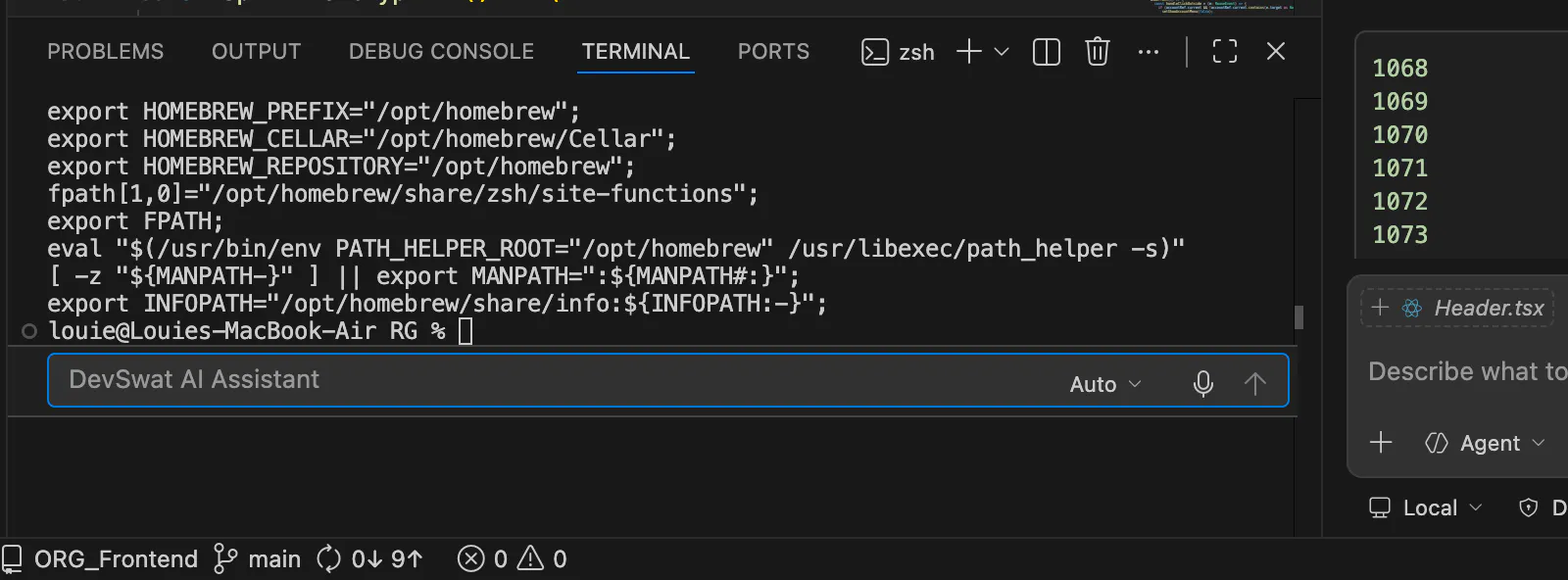The image size is (1568, 580).
Task: Select the DEBUG CONSOLE tab
Action: pyautogui.click(x=441, y=52)
